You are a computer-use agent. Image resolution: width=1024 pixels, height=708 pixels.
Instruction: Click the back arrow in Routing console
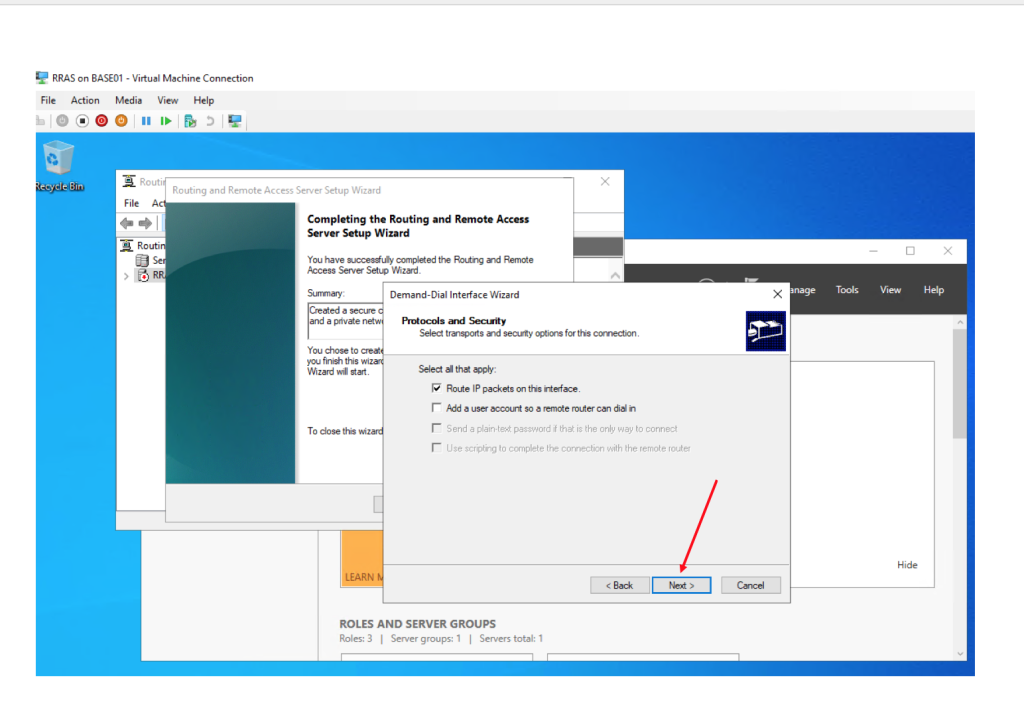(127, 223)
